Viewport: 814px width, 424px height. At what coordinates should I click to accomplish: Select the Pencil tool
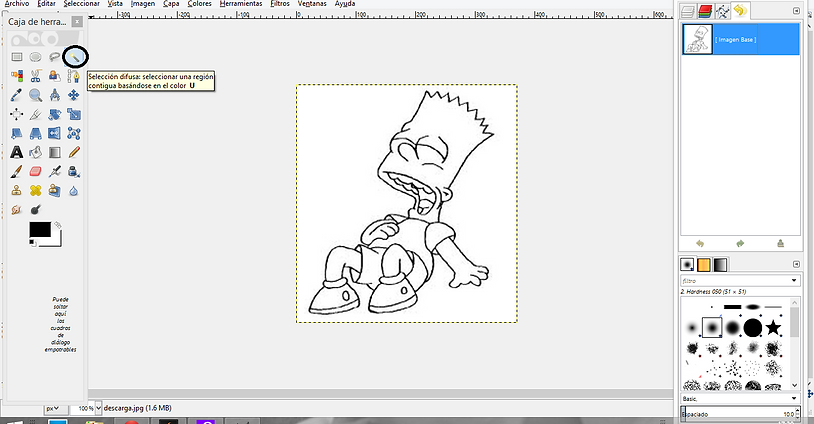click(x=74, y=152)
